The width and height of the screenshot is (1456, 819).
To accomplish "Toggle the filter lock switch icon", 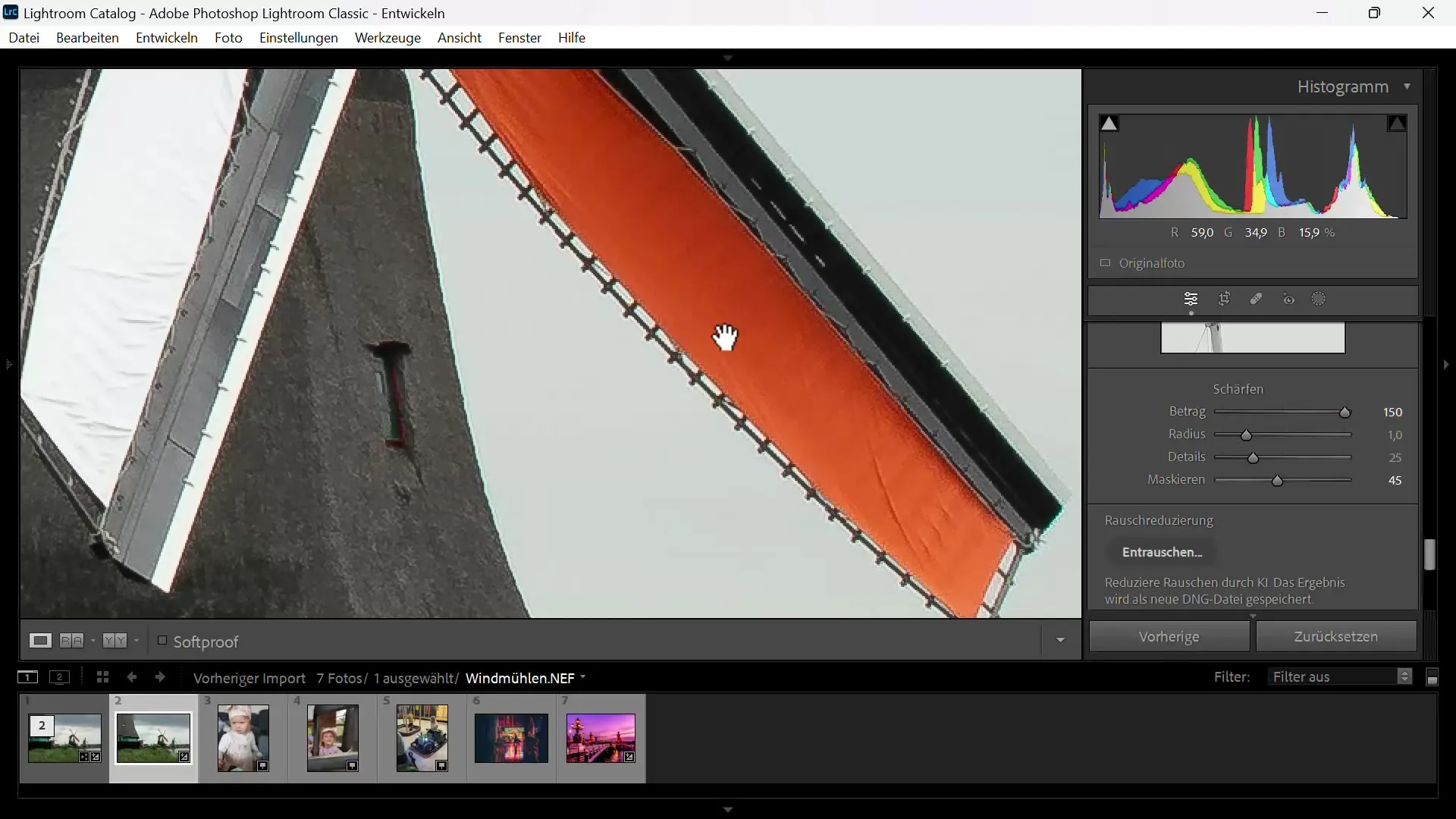I will click(1432, 678).
